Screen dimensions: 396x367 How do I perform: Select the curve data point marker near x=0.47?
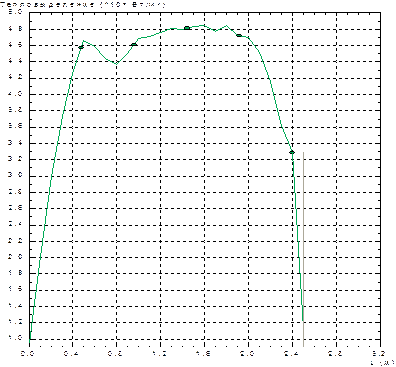tap(81, 47)
